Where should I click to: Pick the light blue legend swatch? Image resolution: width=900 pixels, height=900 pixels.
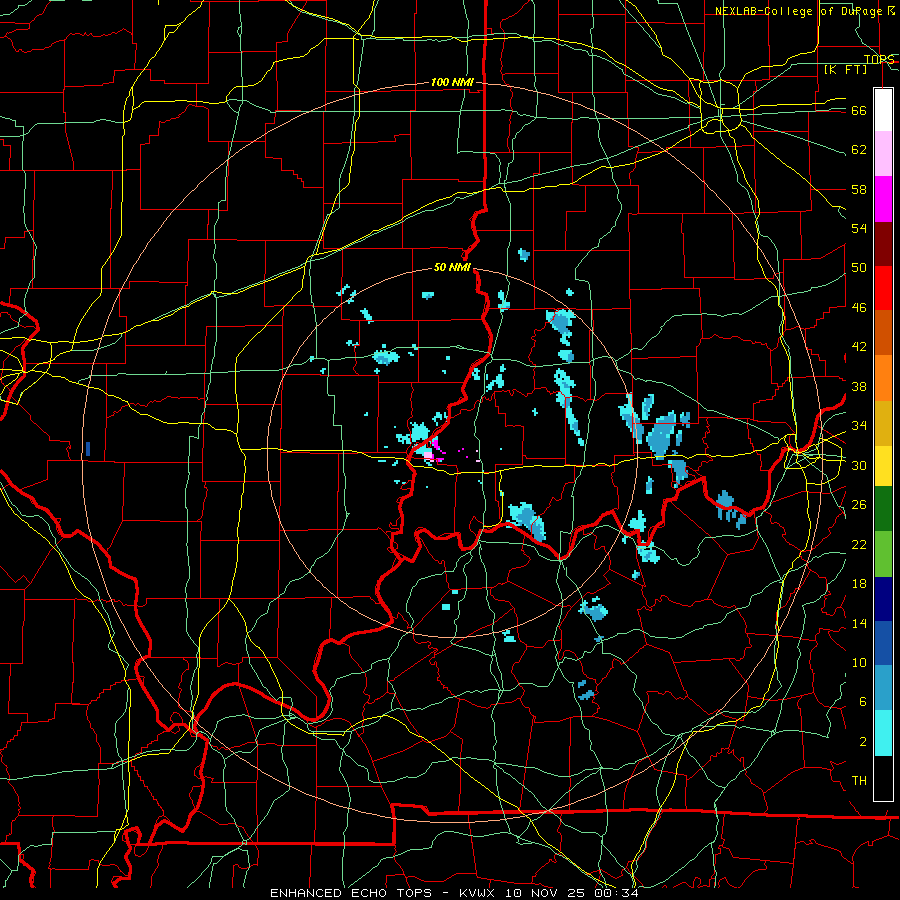pyautogui.click(x=883, y=688)
